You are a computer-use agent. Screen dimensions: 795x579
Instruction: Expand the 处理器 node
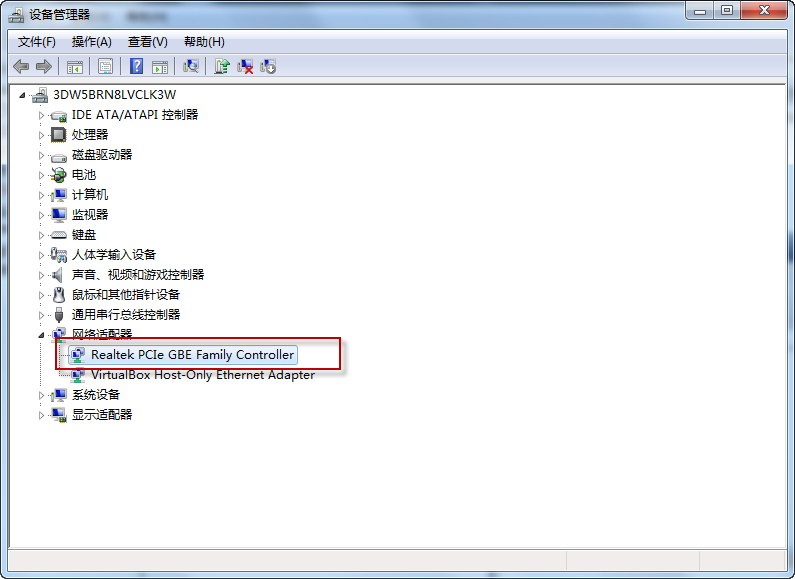42,135
